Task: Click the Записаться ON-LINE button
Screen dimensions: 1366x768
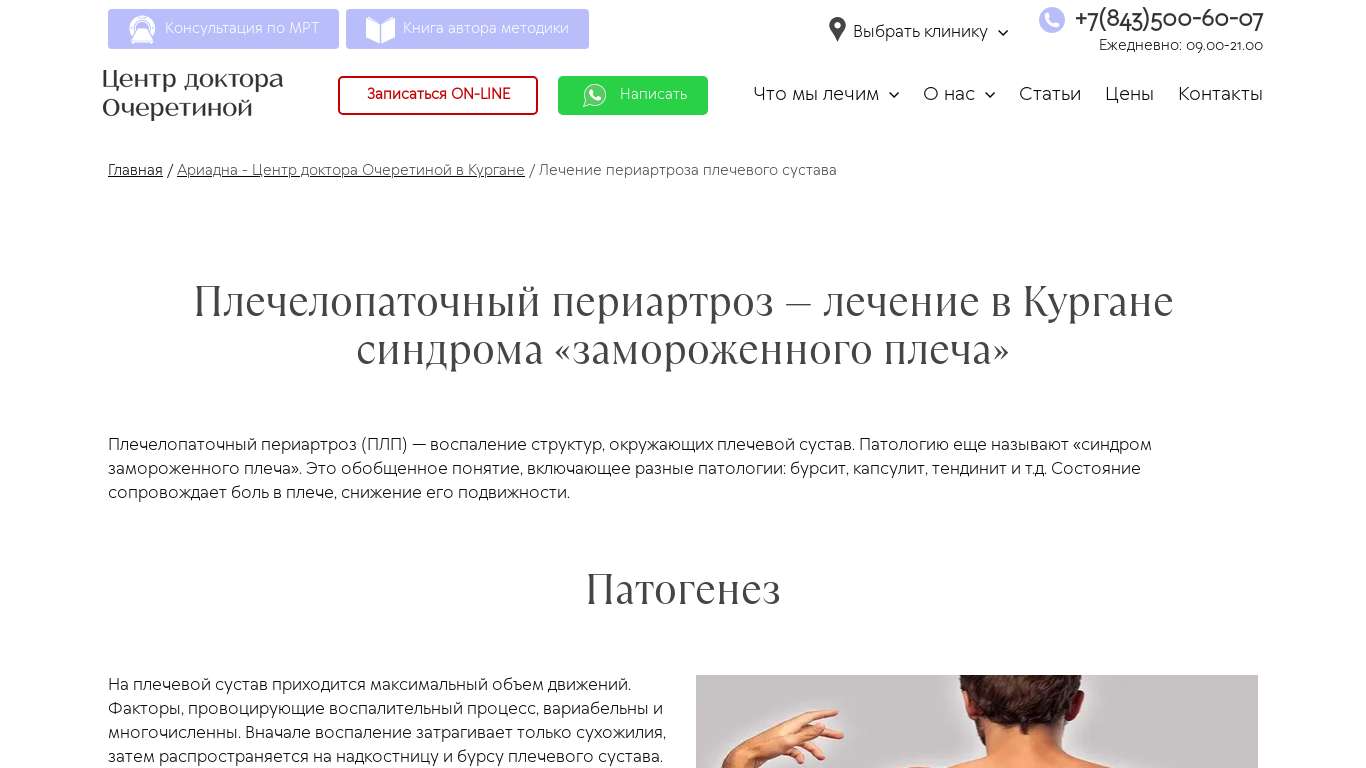Action: [438, 95]
